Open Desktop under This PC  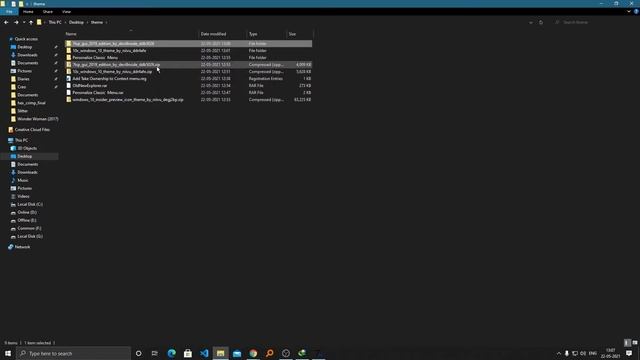coord(24,156)
